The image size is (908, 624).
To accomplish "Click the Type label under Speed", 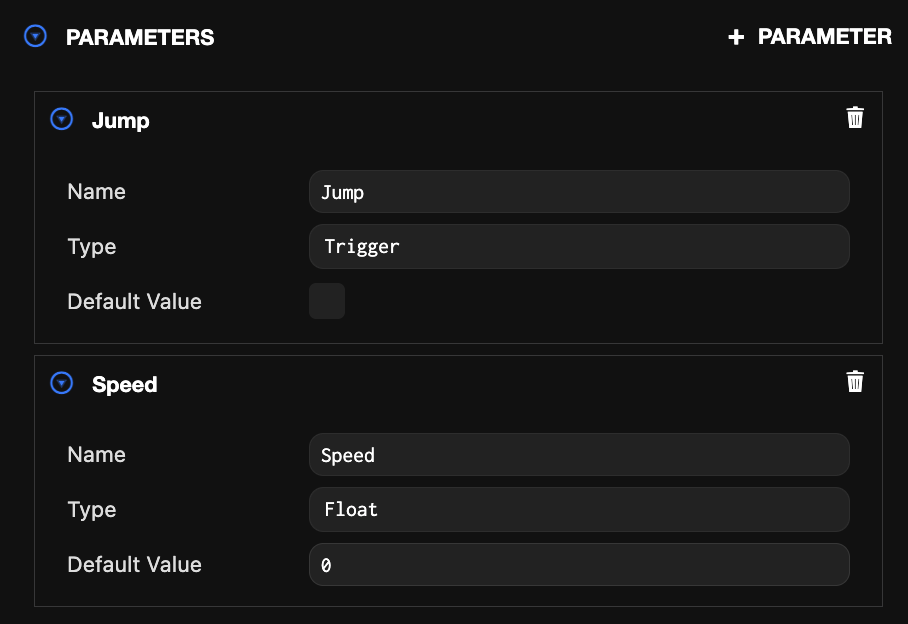I will pos(92,510).
